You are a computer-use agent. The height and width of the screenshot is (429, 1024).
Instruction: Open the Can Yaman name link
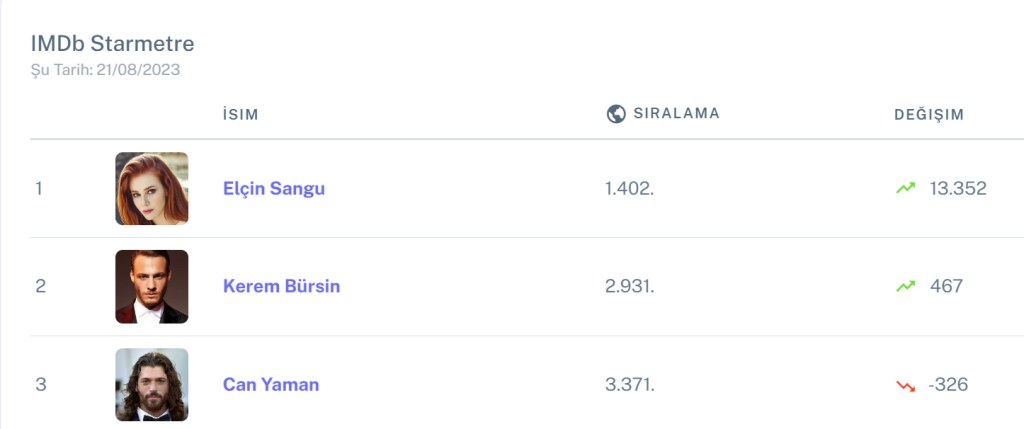[x=271, y=384]
